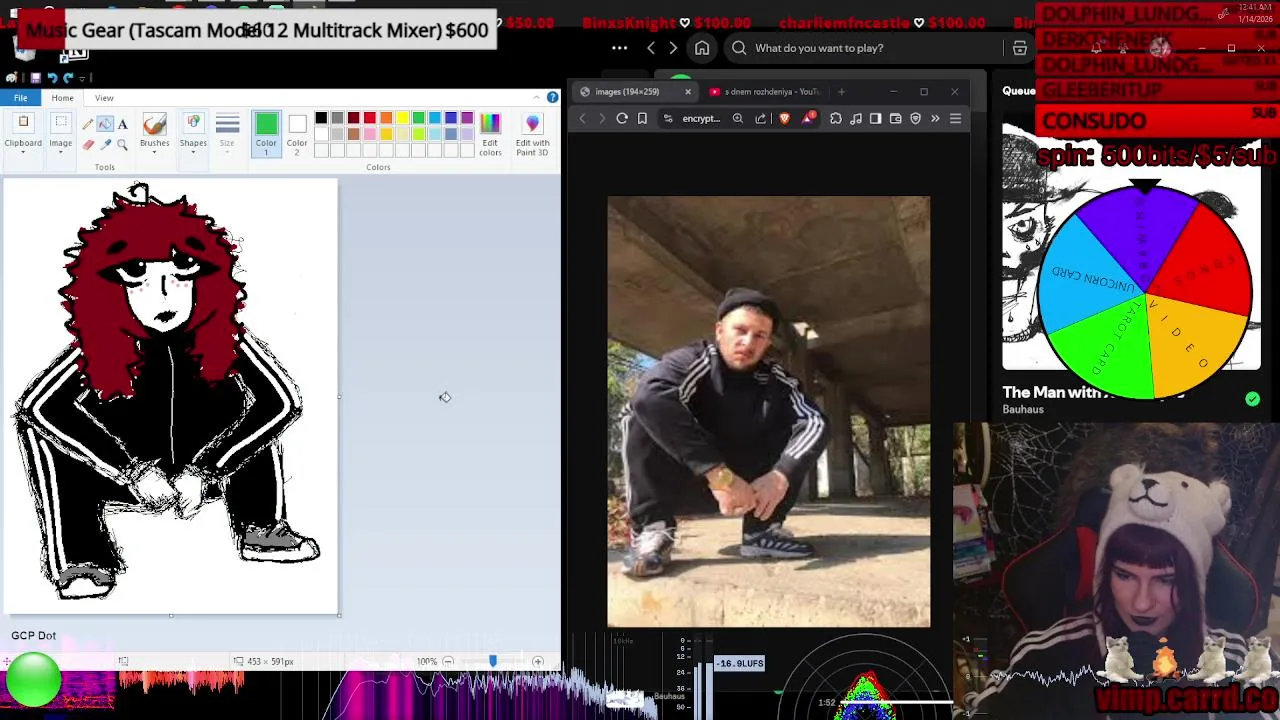Open the Brave hamburger main menu
The image size is (1280, 720).
[x=955, y=118]
